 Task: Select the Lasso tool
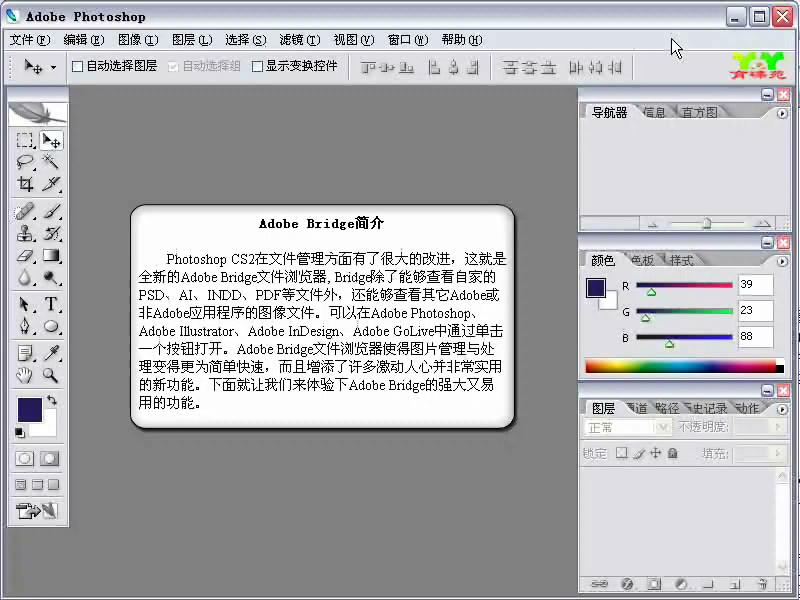pos(24,162)
